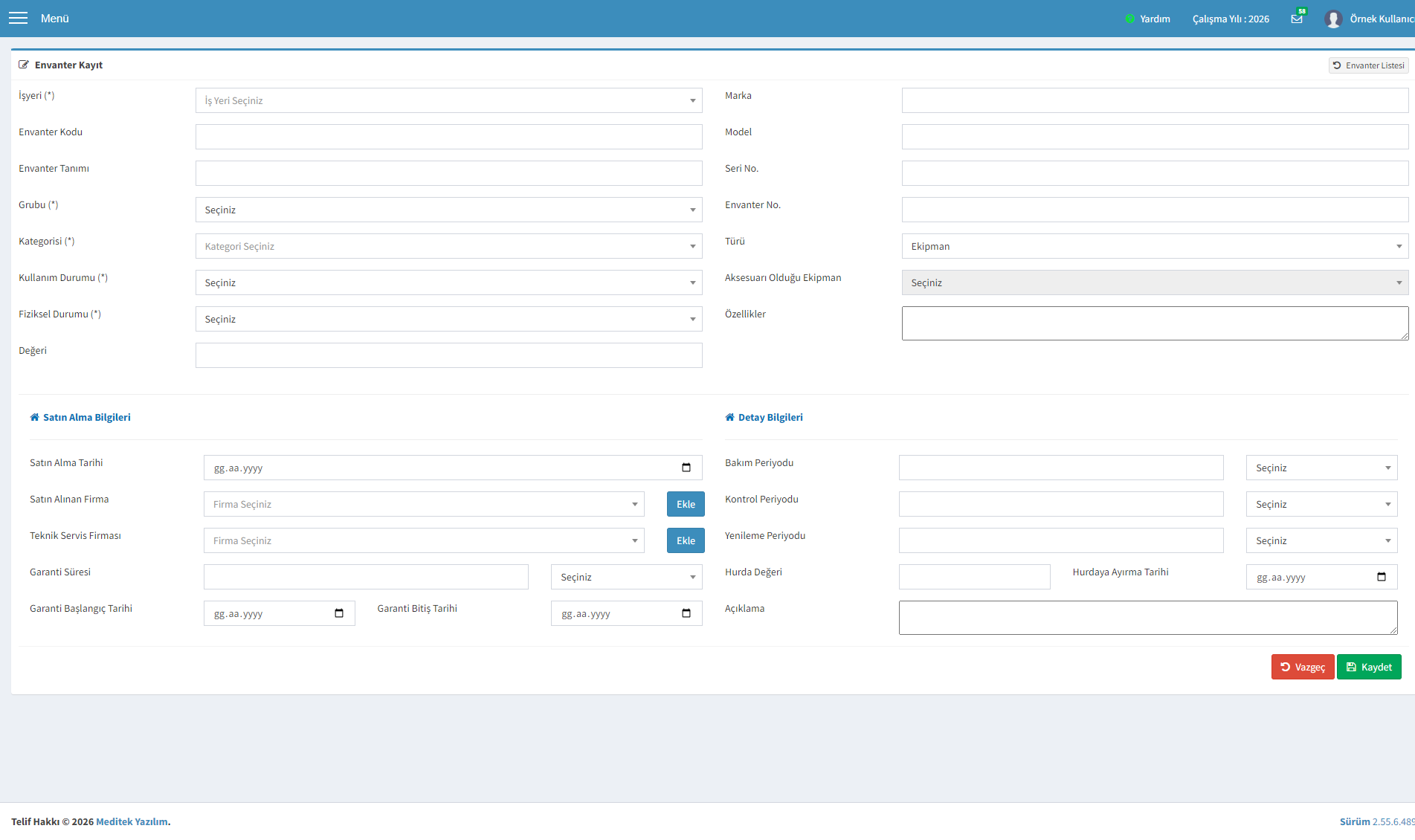Open calendar picker for Hurdaya Ayırma Tarihi
This screenshot has height=840, width=1415.
click(1382, 577)
